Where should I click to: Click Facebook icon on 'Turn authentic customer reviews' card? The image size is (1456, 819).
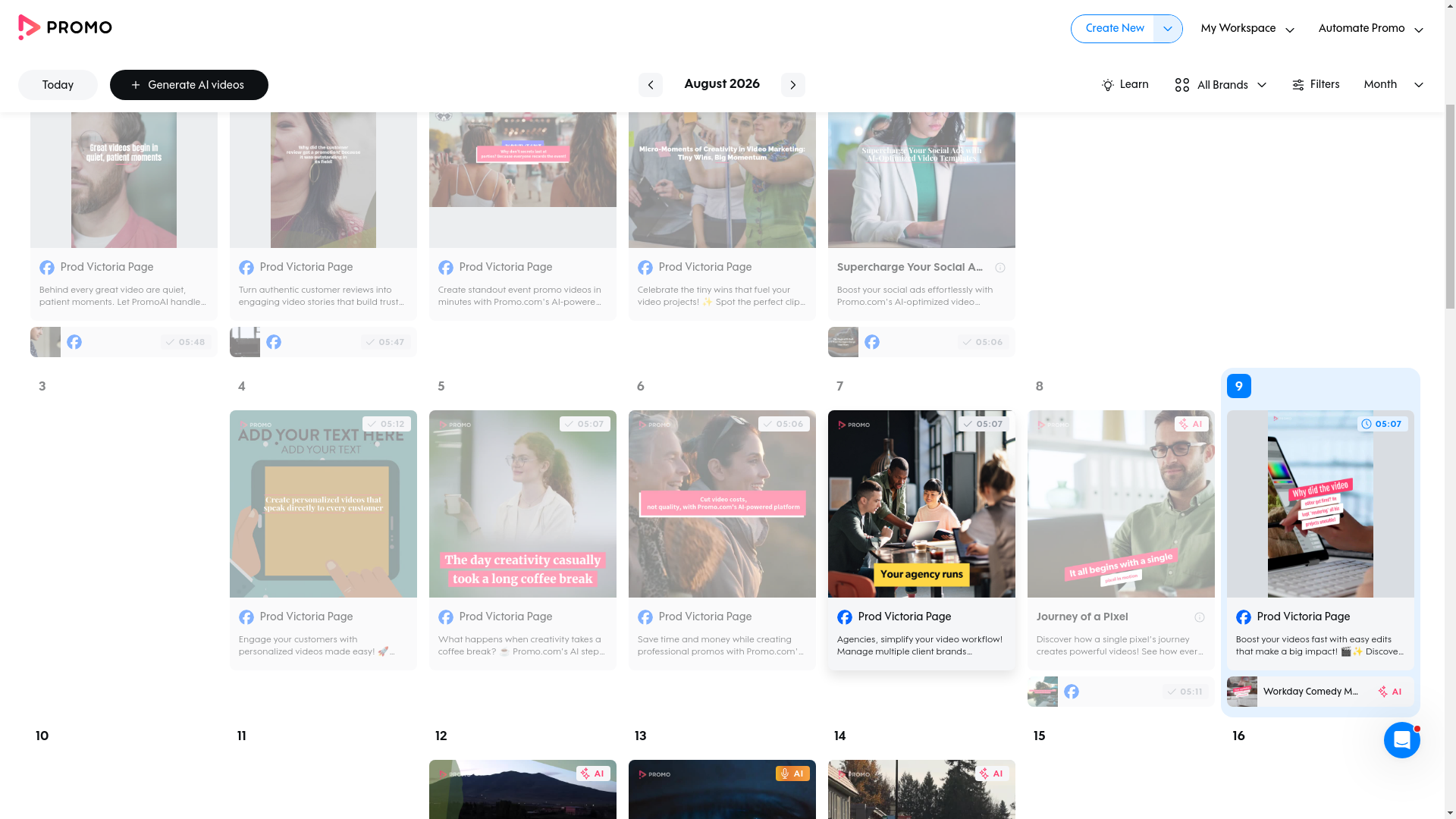point(246,268)
